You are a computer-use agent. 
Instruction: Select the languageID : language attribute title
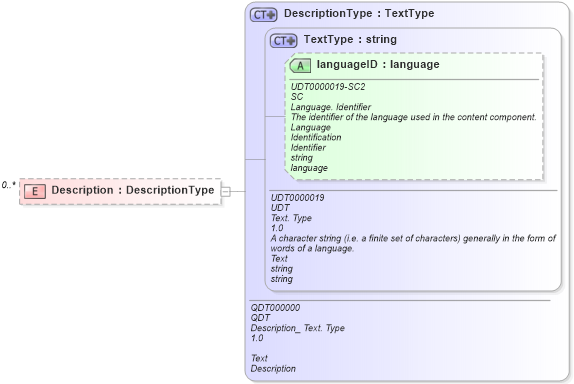[x=378, y=64]
